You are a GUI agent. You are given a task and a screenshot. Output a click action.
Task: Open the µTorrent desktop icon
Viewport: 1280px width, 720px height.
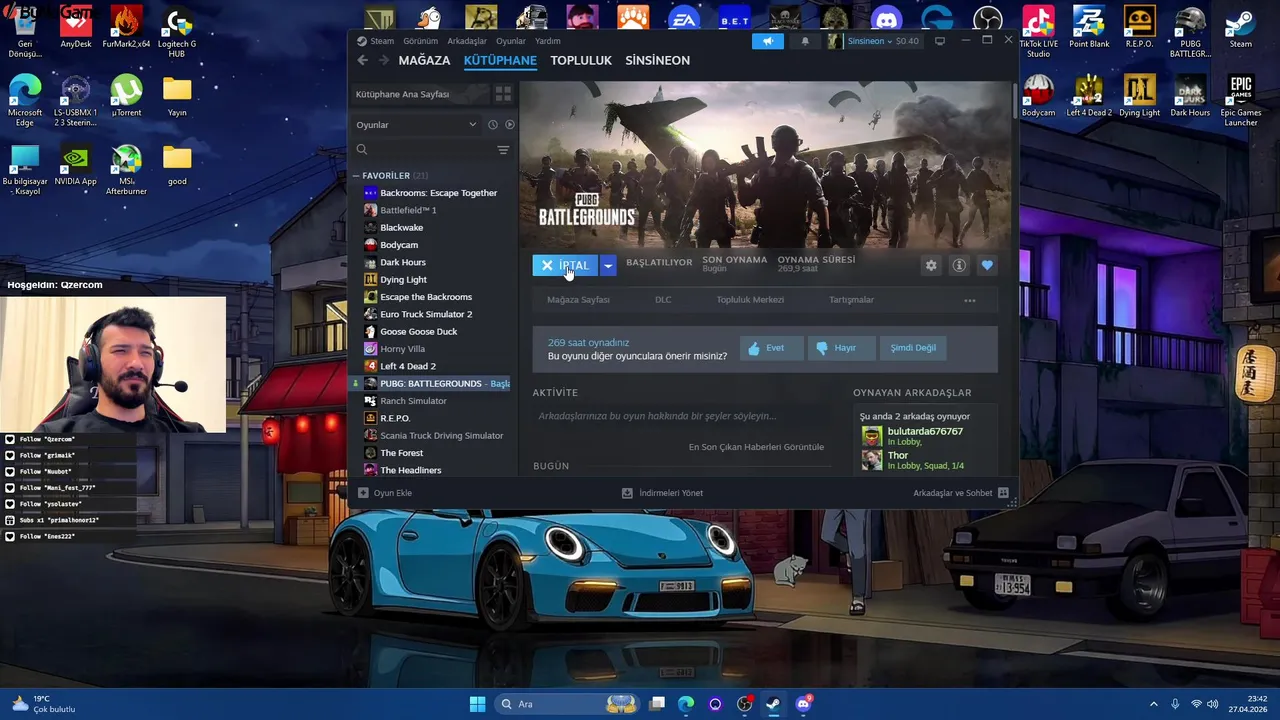(126, 96)
